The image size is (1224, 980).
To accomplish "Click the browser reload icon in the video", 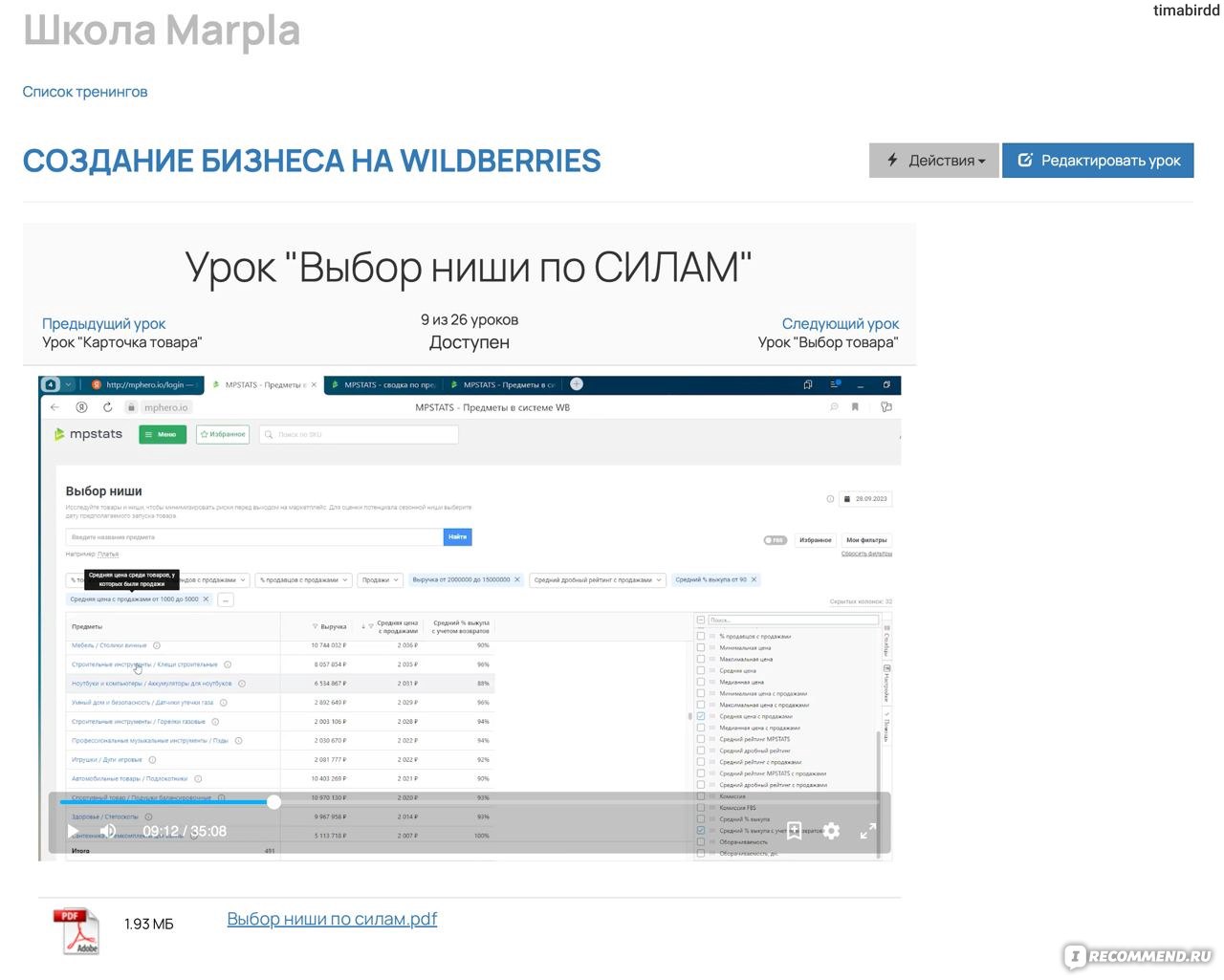I will (107, 407).
